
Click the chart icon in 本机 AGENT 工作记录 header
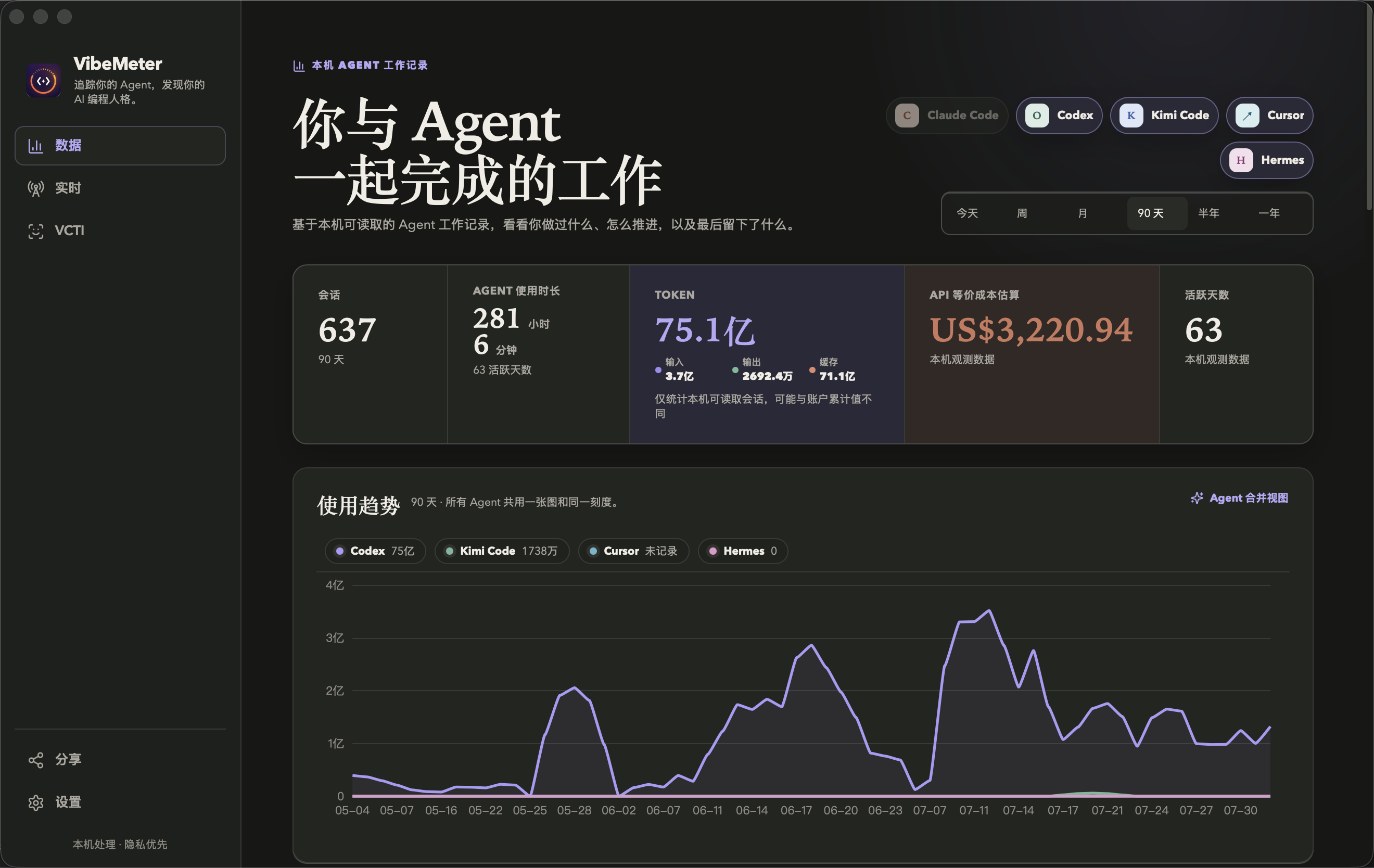299,66
